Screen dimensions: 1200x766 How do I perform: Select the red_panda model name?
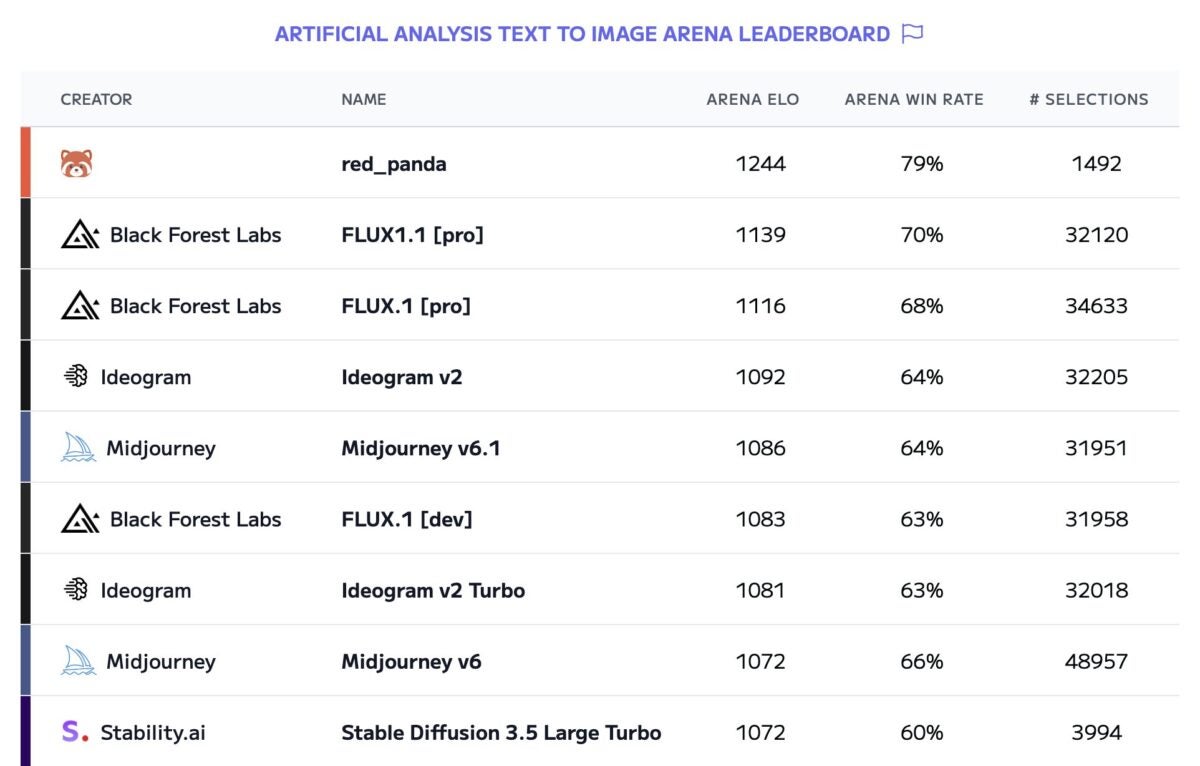394,164
